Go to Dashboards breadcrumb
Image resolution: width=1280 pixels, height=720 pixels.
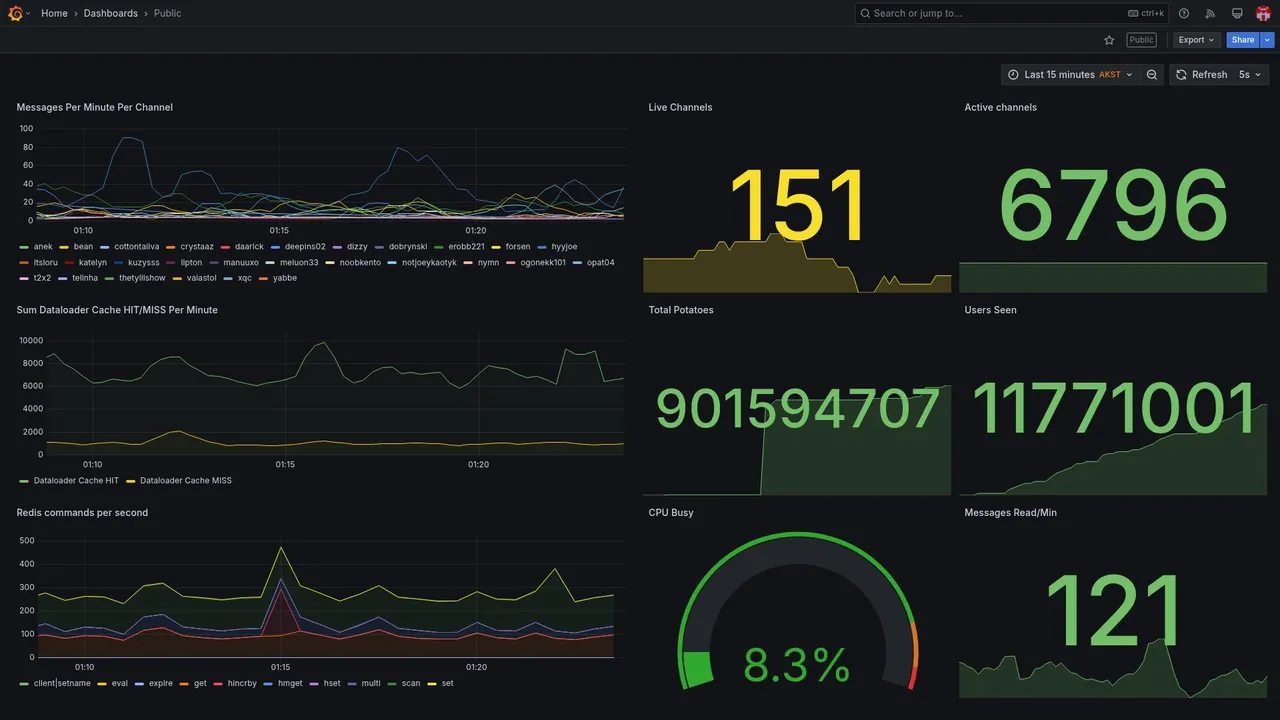tap(111, 13)
